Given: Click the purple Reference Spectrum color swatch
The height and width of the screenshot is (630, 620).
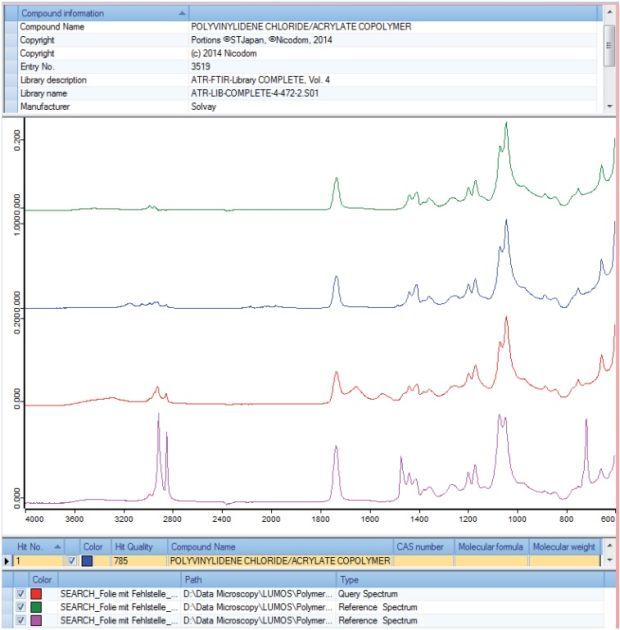Looking at the screenshot, I should [39, 620].
